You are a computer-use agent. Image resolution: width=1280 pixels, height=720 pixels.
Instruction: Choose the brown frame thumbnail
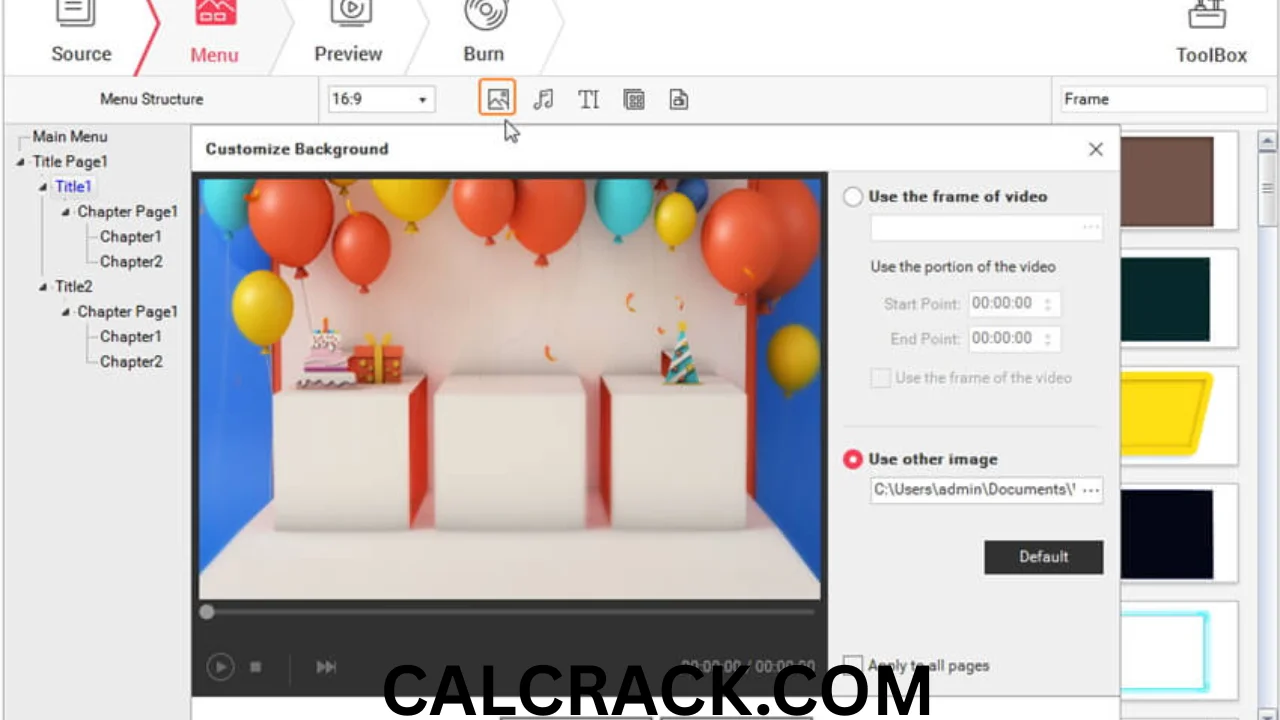(1166, 182)
